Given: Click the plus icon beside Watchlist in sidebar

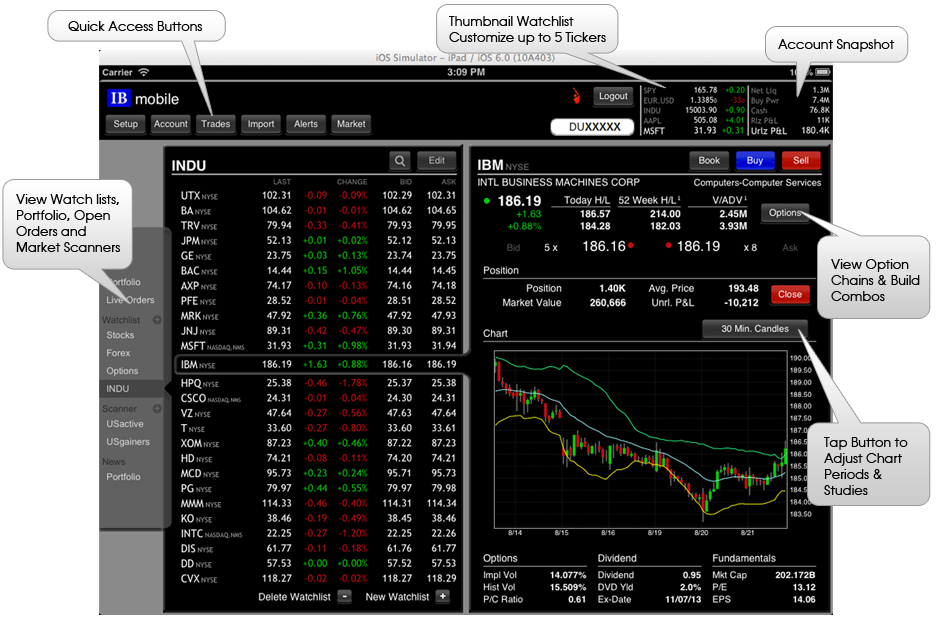Looking at the screenshot, I should click(157, 320).
